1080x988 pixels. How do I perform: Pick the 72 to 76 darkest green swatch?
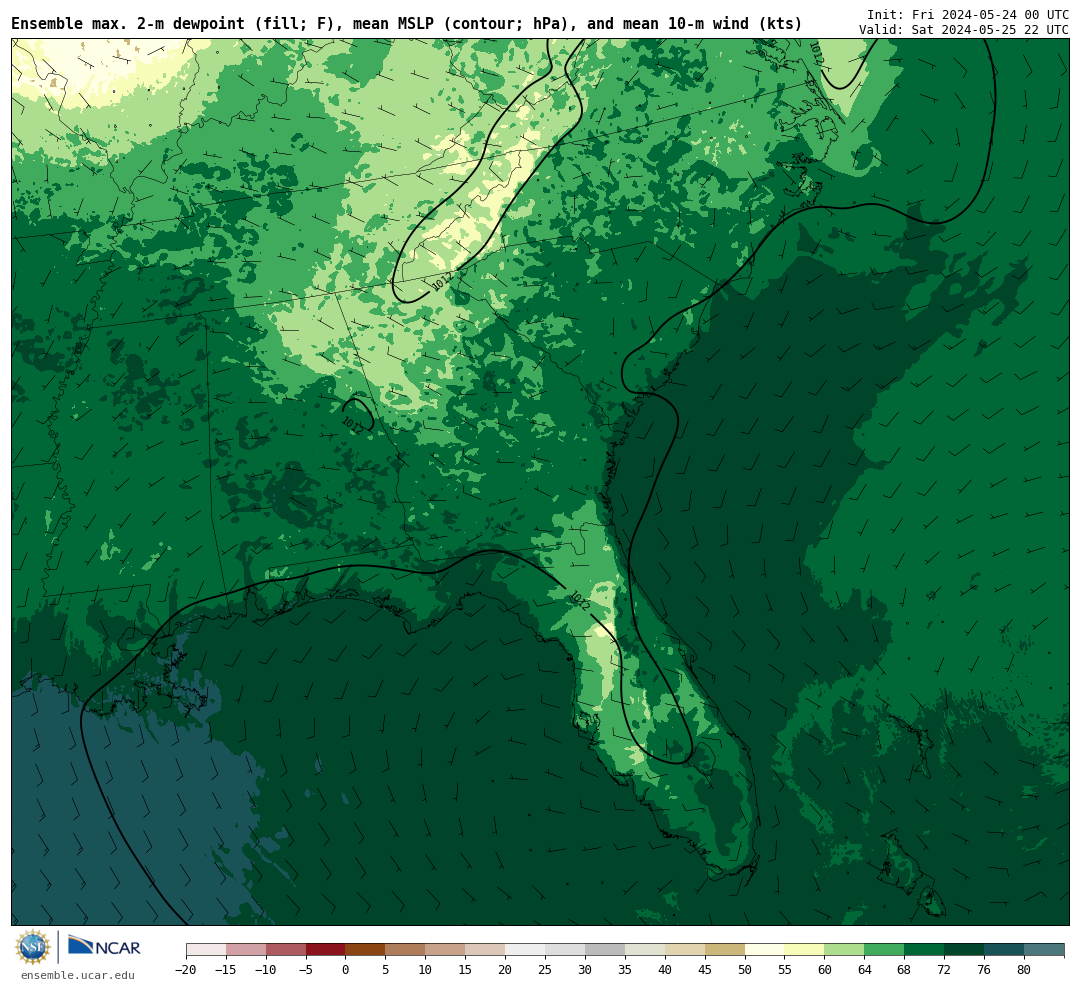click(x=964, y=950)
